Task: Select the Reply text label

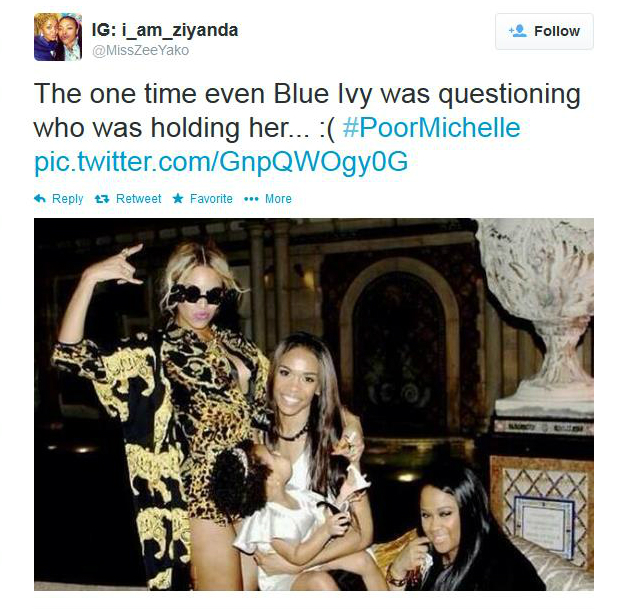Action: click(68, 199)
